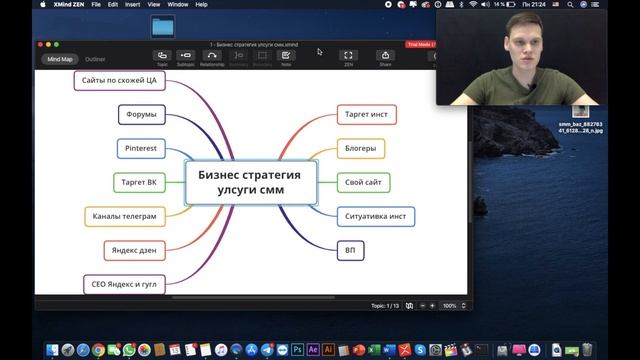Open Calendar from the Dock

[x=175, y=350]
